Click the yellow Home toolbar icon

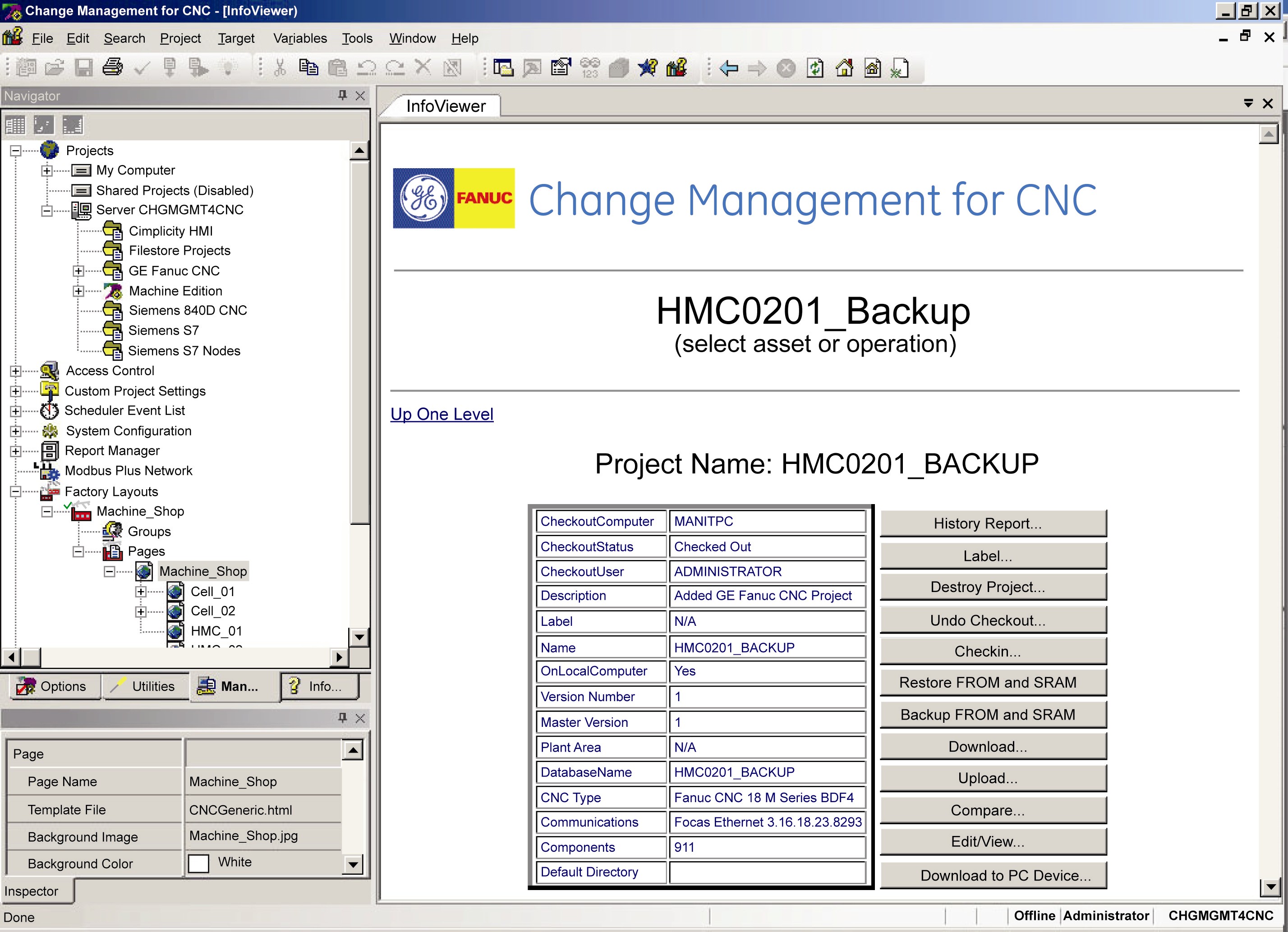click(845, 69)
